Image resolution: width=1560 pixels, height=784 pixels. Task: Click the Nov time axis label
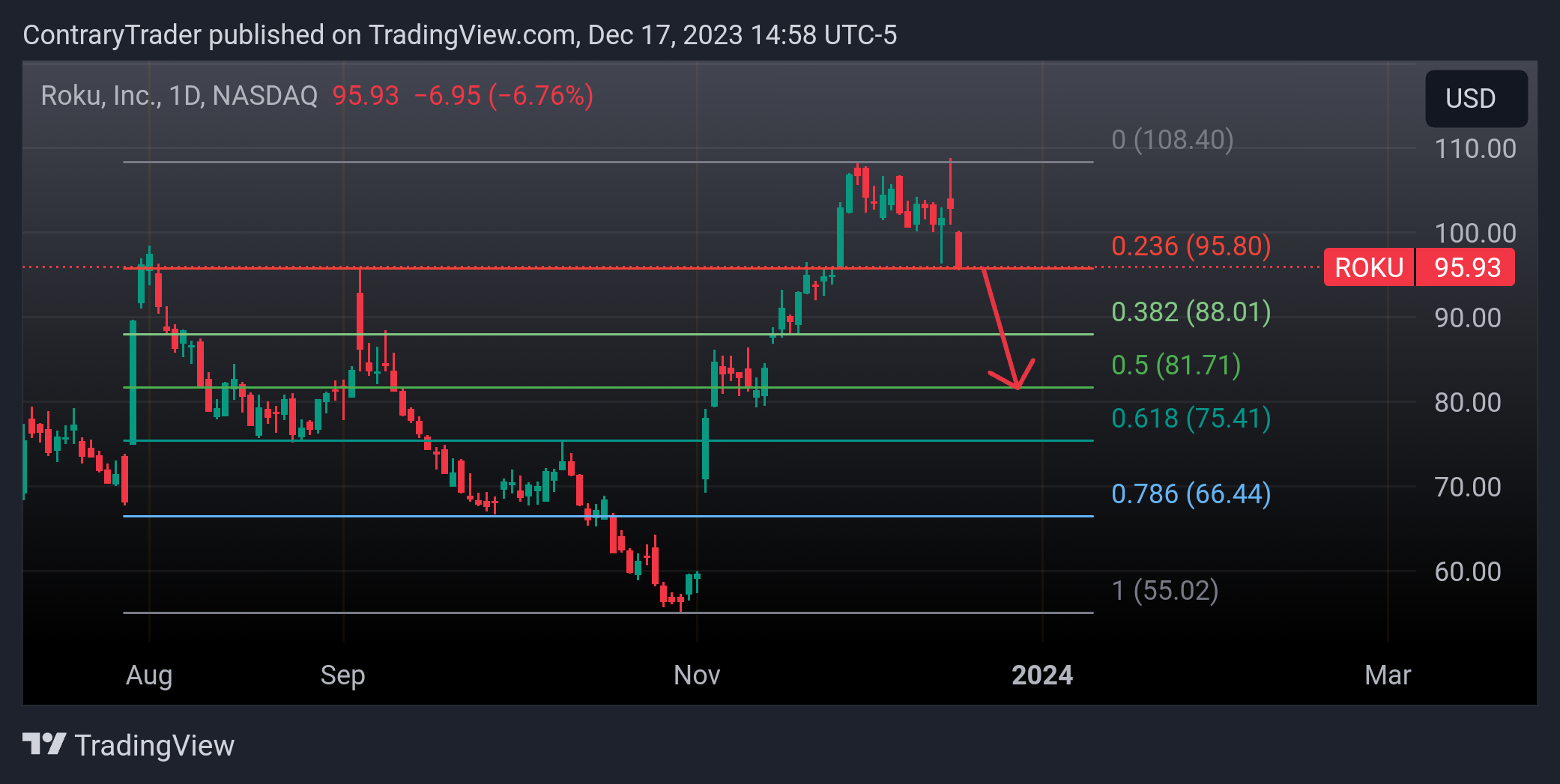coord(697,675)
